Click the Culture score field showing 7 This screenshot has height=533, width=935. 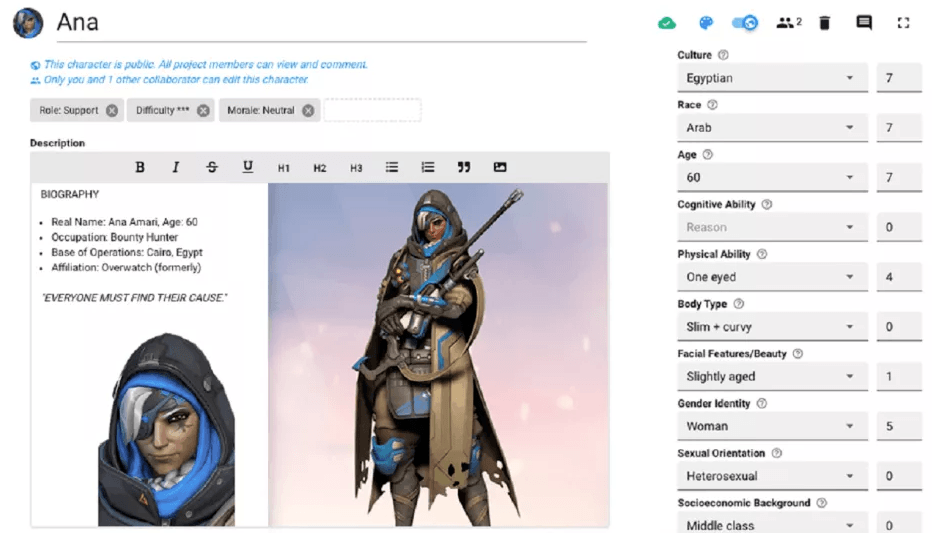pyautogui.click(x=899, y=78)
